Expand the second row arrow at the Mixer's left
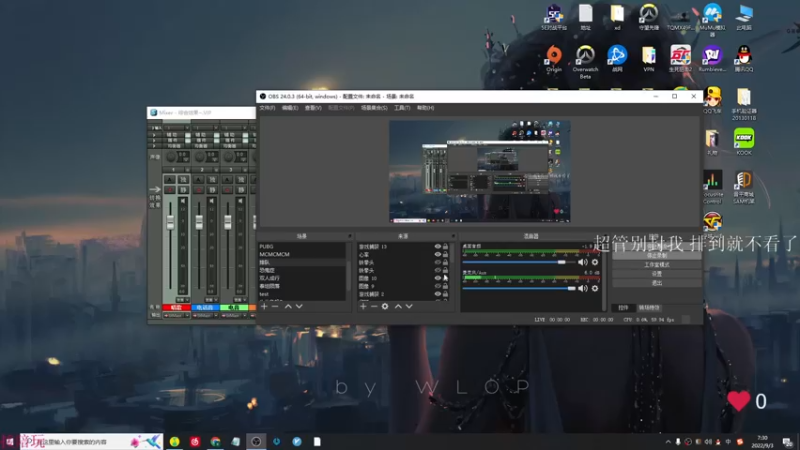Viewport: 800px width, 450px height. 154,140
